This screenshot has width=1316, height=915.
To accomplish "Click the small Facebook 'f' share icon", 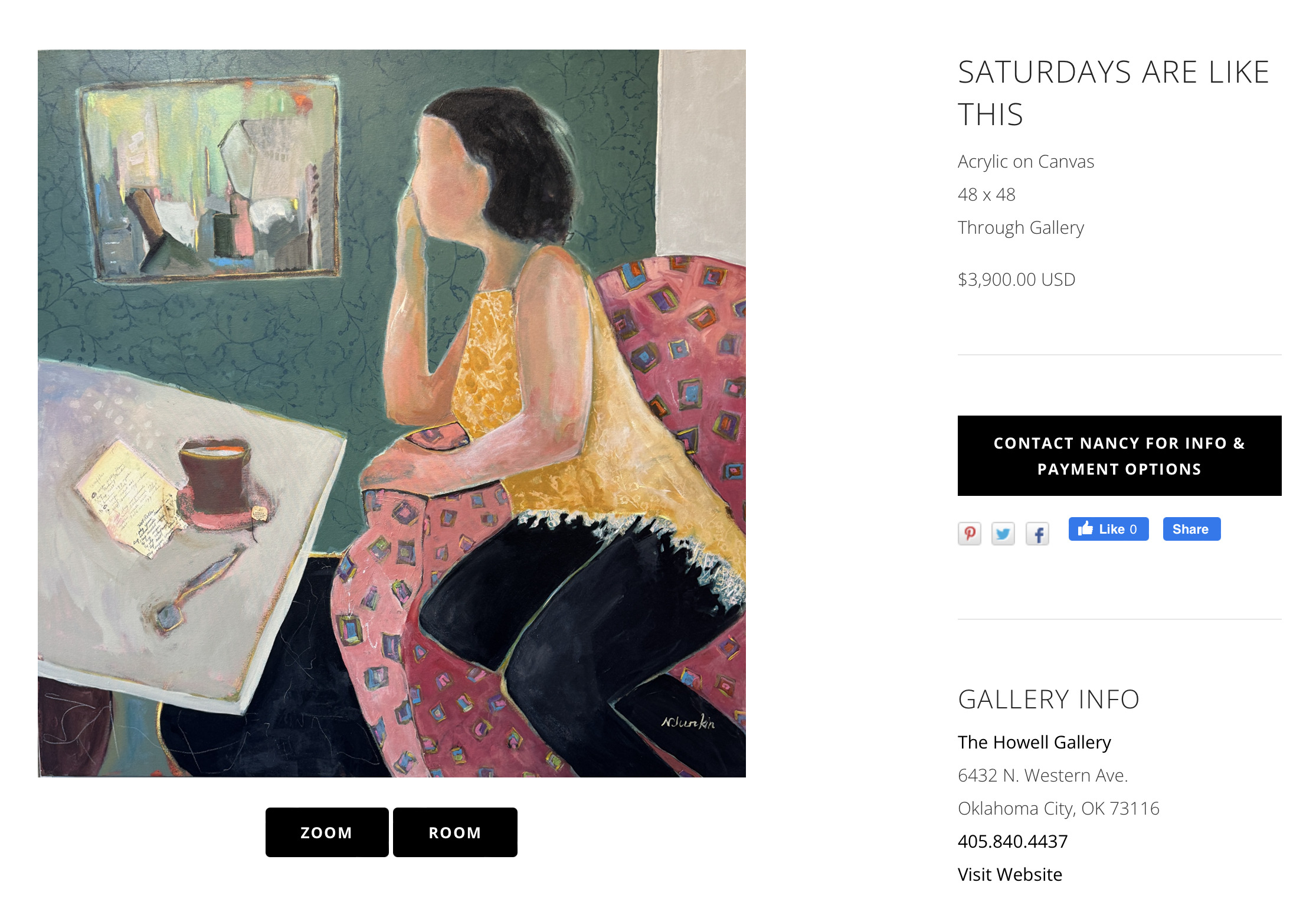I will tap(1037, 534).
